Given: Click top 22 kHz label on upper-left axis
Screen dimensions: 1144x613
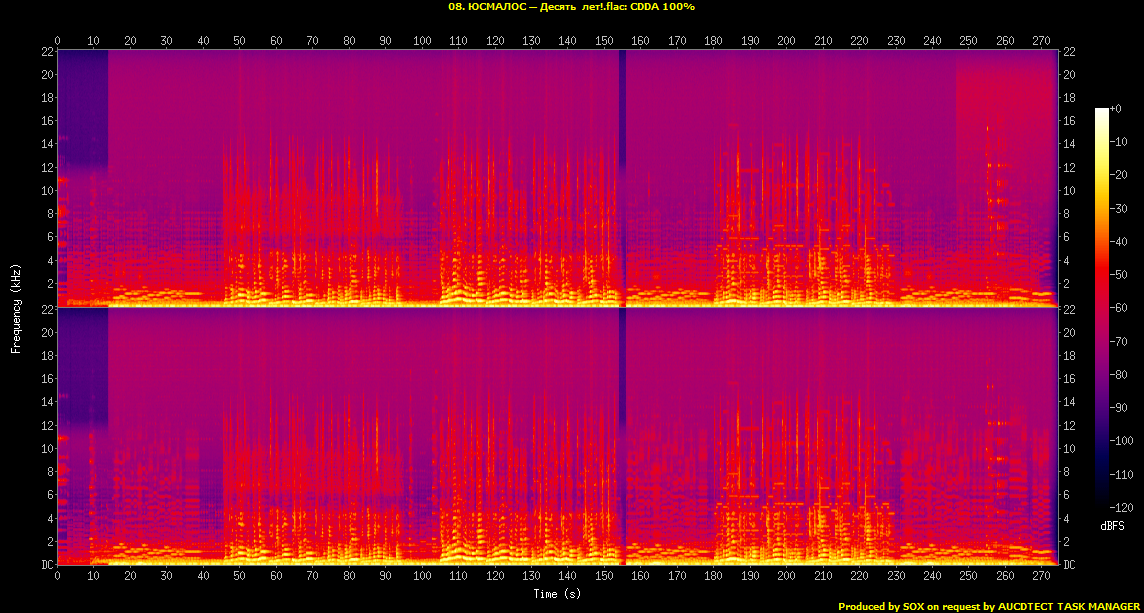Looking at the screenshot, I should tap(47, 51).
